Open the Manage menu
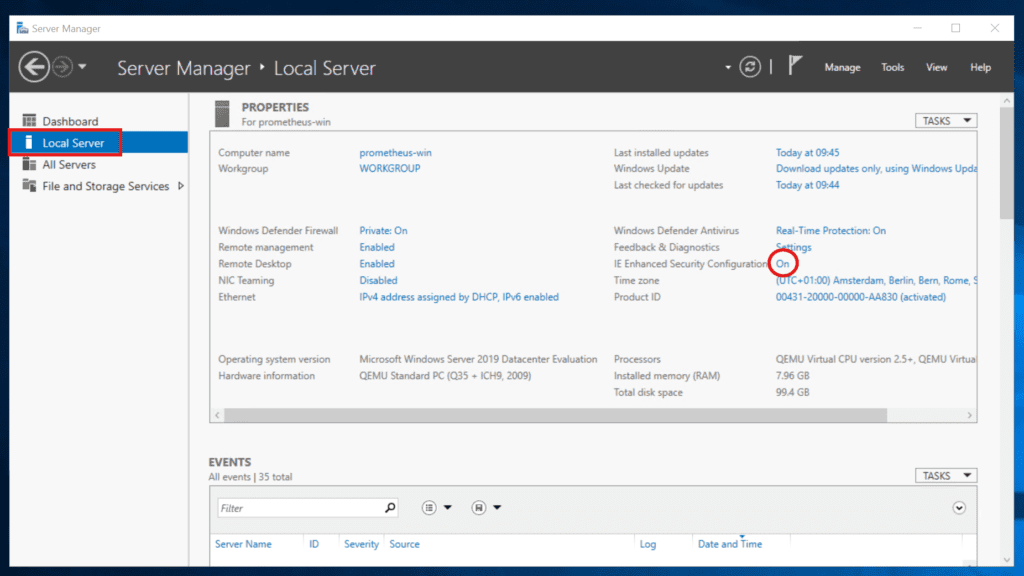The height and width of the screenshot is (576, 1024). (842, 68)
